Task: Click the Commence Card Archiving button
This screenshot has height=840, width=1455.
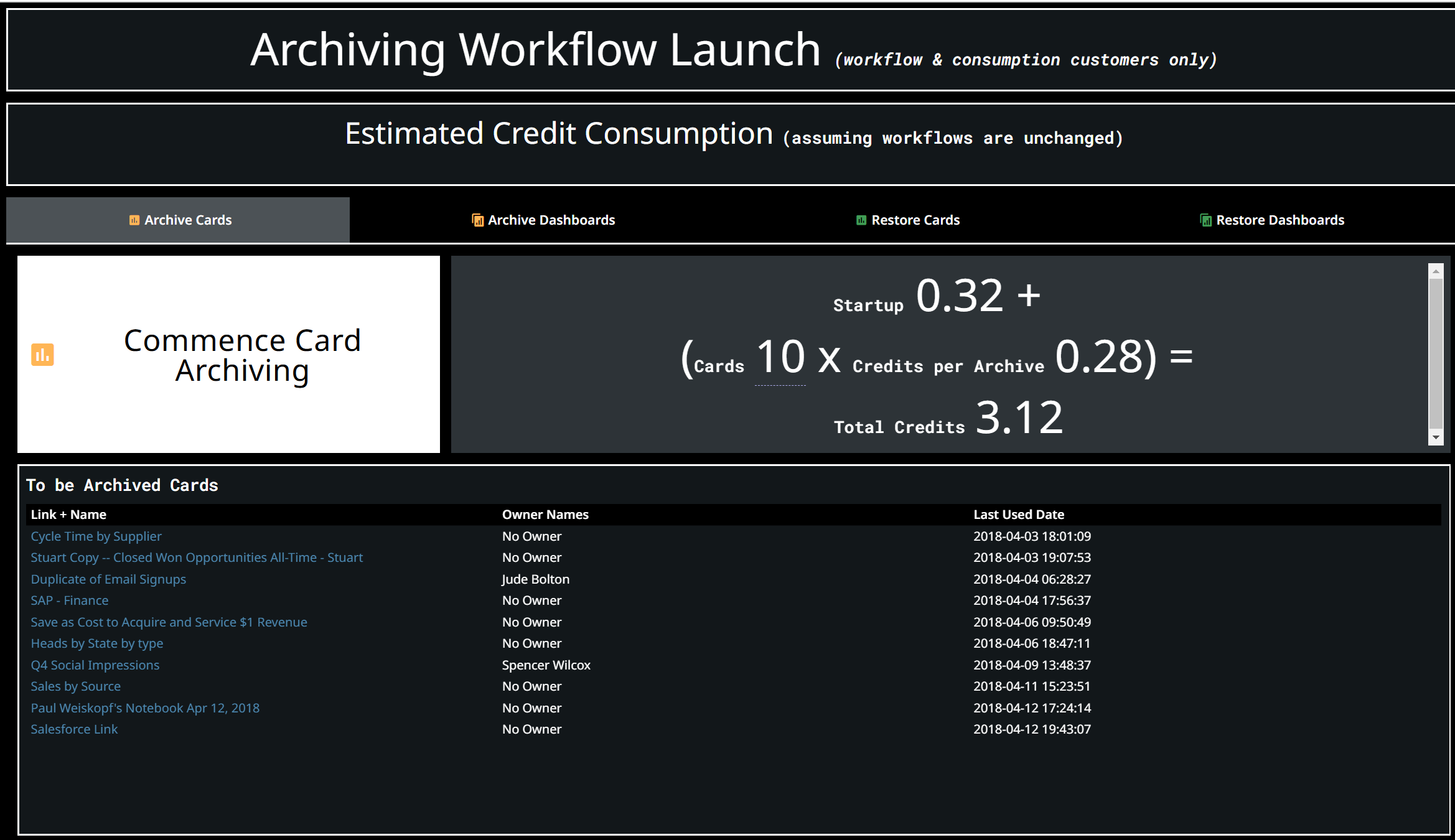Action: tap(228, 355)
